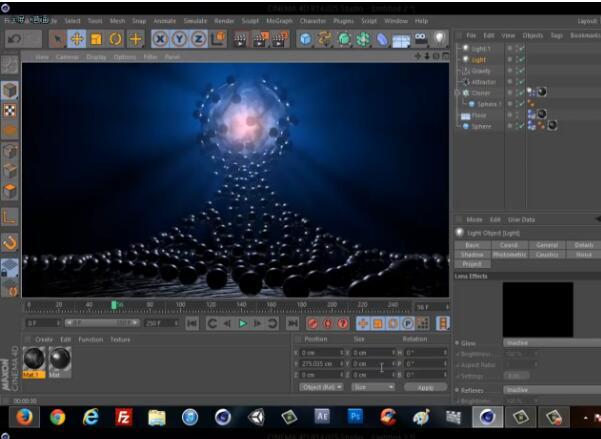Select the Attractor object
The height and width of the screenshot is (439, 601).
[x=484, y=82]
